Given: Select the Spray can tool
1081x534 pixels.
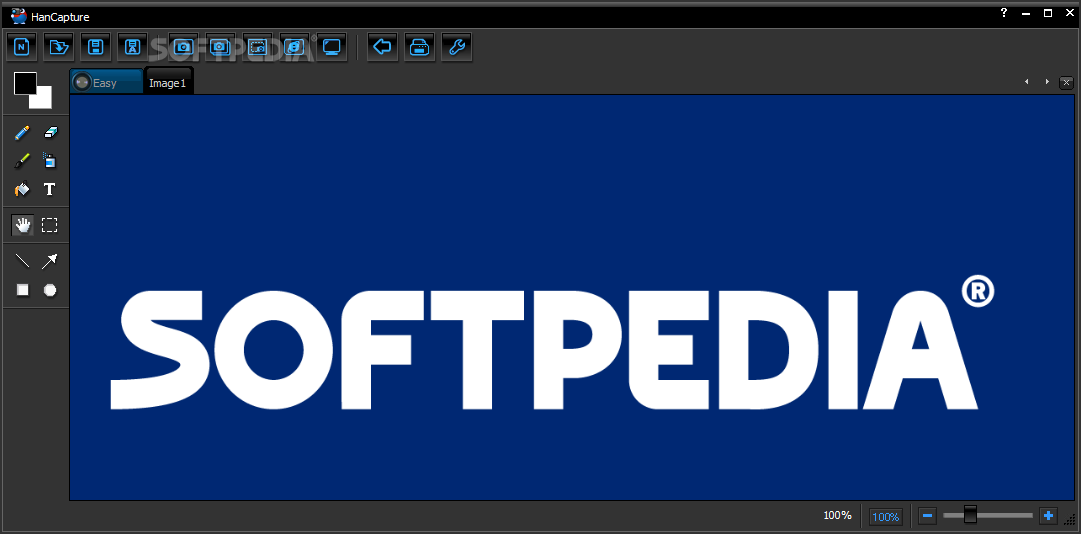Looking at the screenshot, I should [x=50, y=161].
